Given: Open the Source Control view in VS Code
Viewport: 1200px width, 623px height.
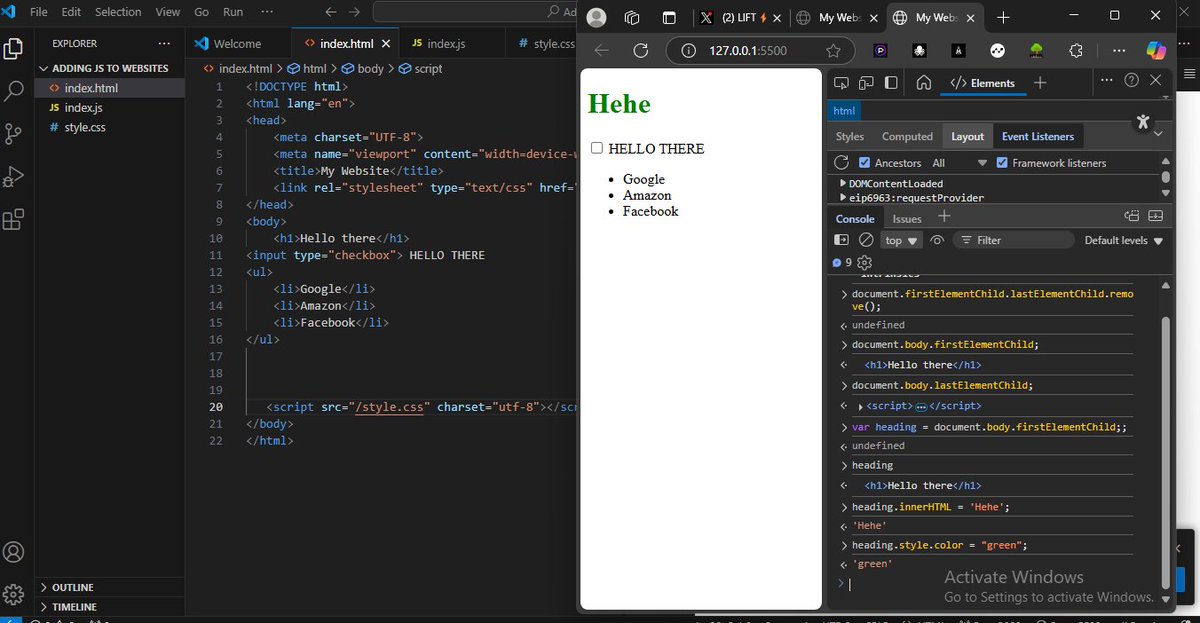Looking at the screenshot, I should (14, 134).
